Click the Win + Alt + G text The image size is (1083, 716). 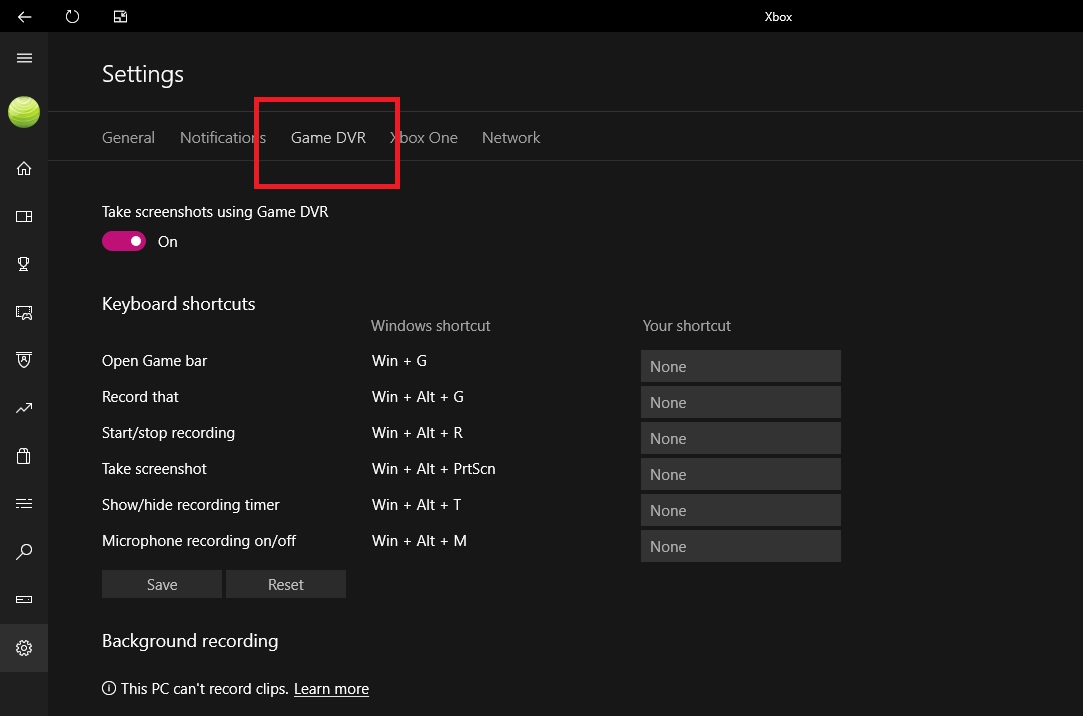coord(418,397)
